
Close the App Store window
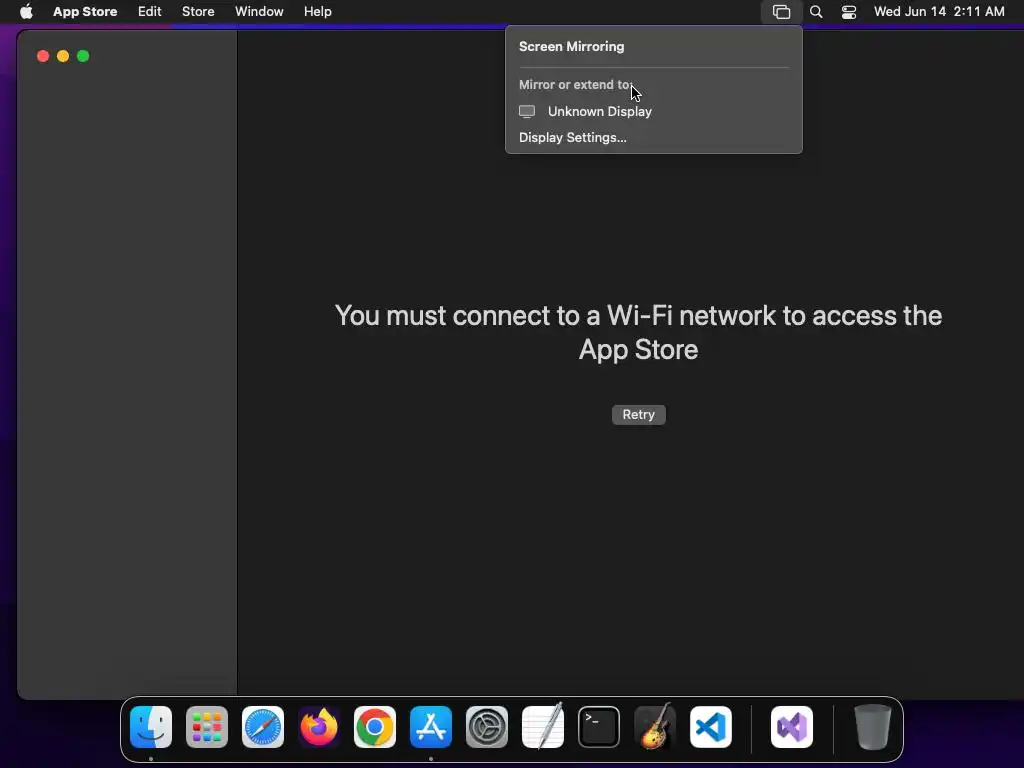click(43, 56)
